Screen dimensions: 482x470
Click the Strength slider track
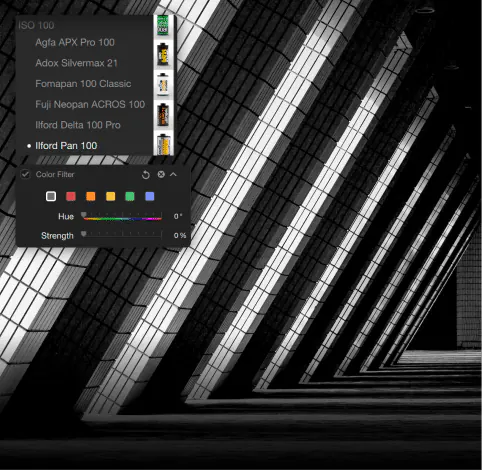pos(122,235)
